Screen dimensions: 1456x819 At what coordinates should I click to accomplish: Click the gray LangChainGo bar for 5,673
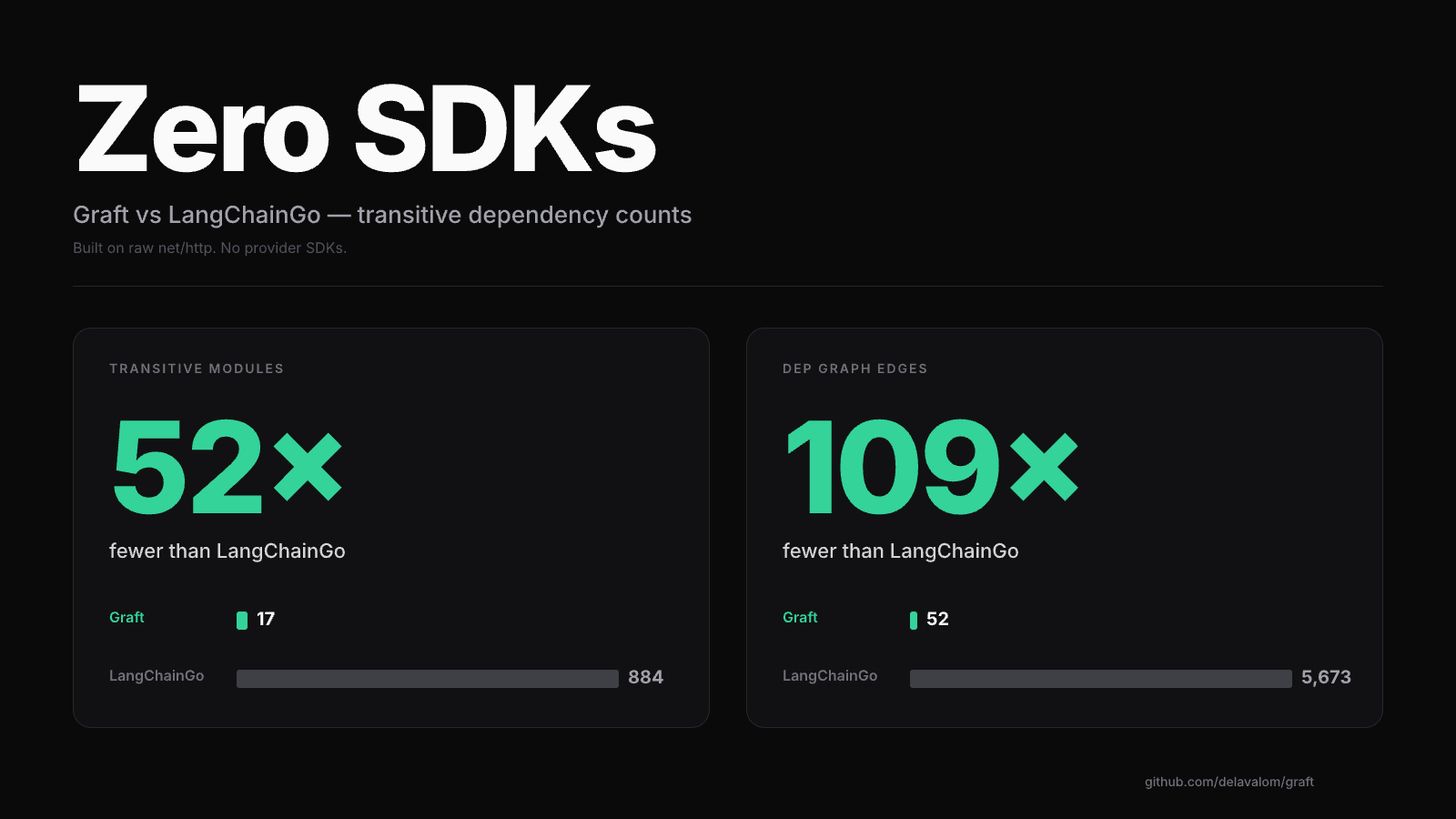pos(1101,679)
